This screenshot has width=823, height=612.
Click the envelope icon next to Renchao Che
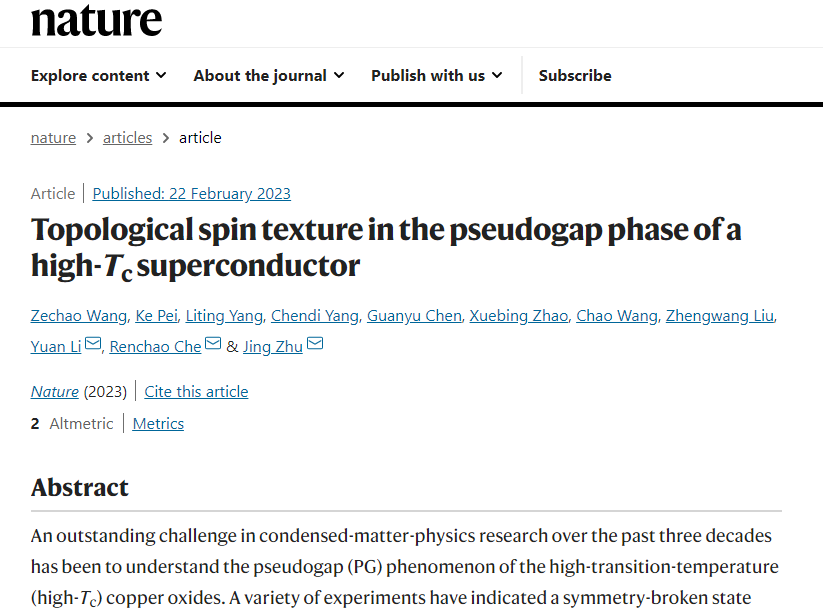point(213,343)
